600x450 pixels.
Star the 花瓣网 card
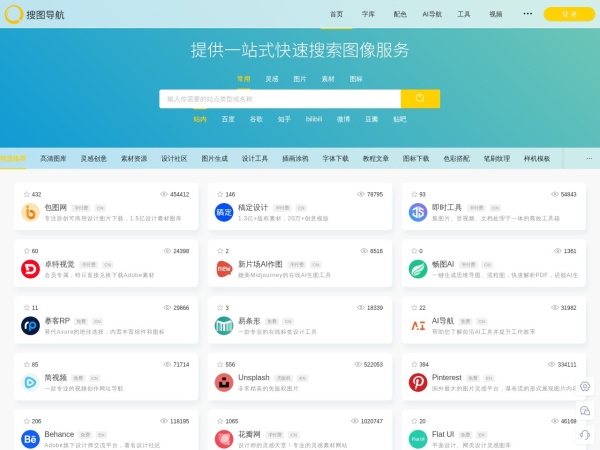(x=220, y=421)
